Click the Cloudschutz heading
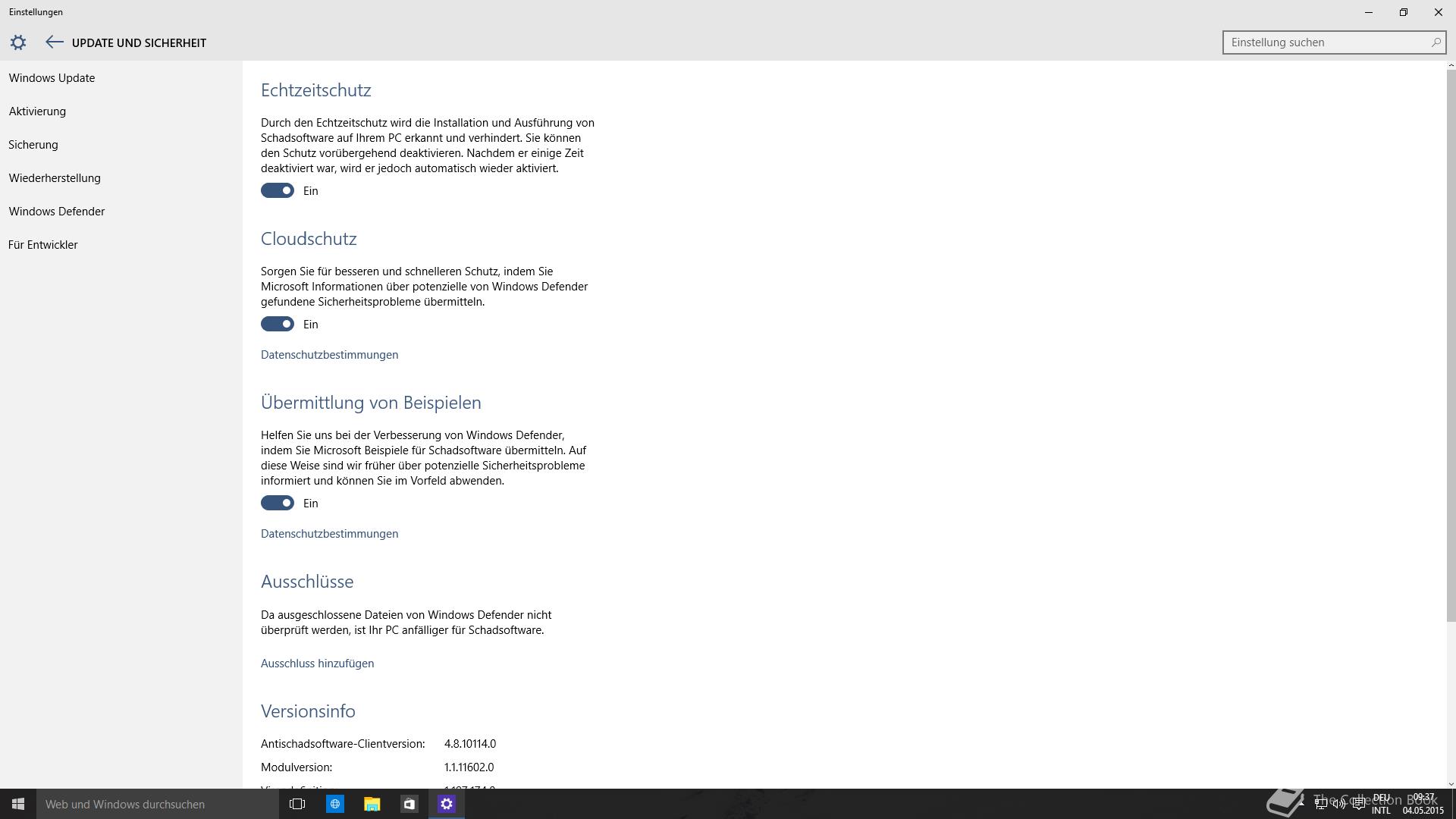1456x819 pixels. (x=309, y=238)
